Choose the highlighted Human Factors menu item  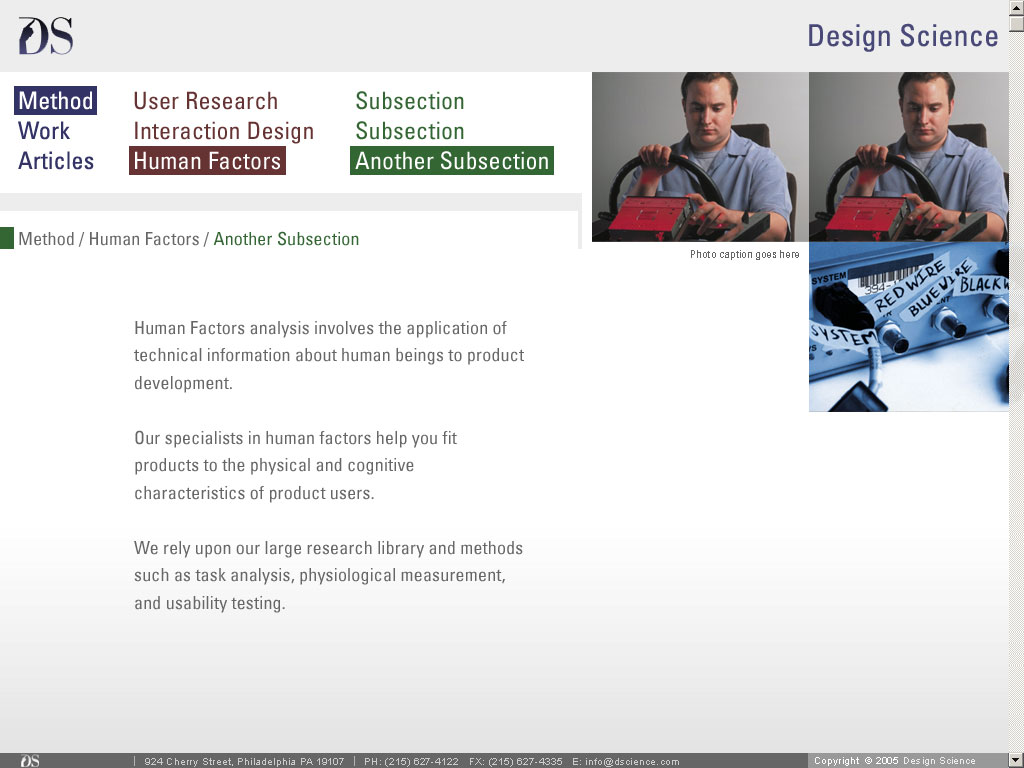click(x=207, y=161)
